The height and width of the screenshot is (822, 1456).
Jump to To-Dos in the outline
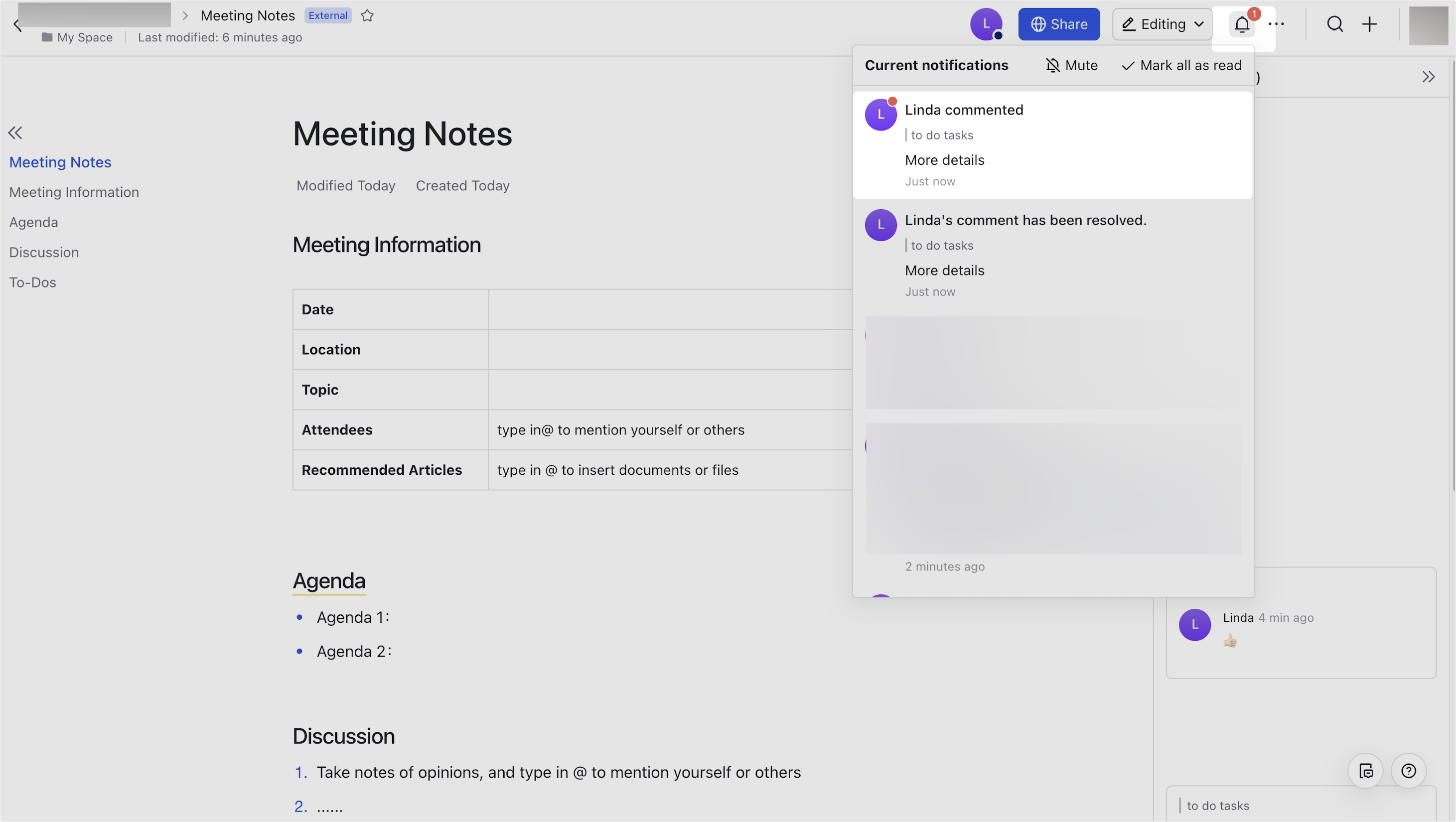coord(33,282)
